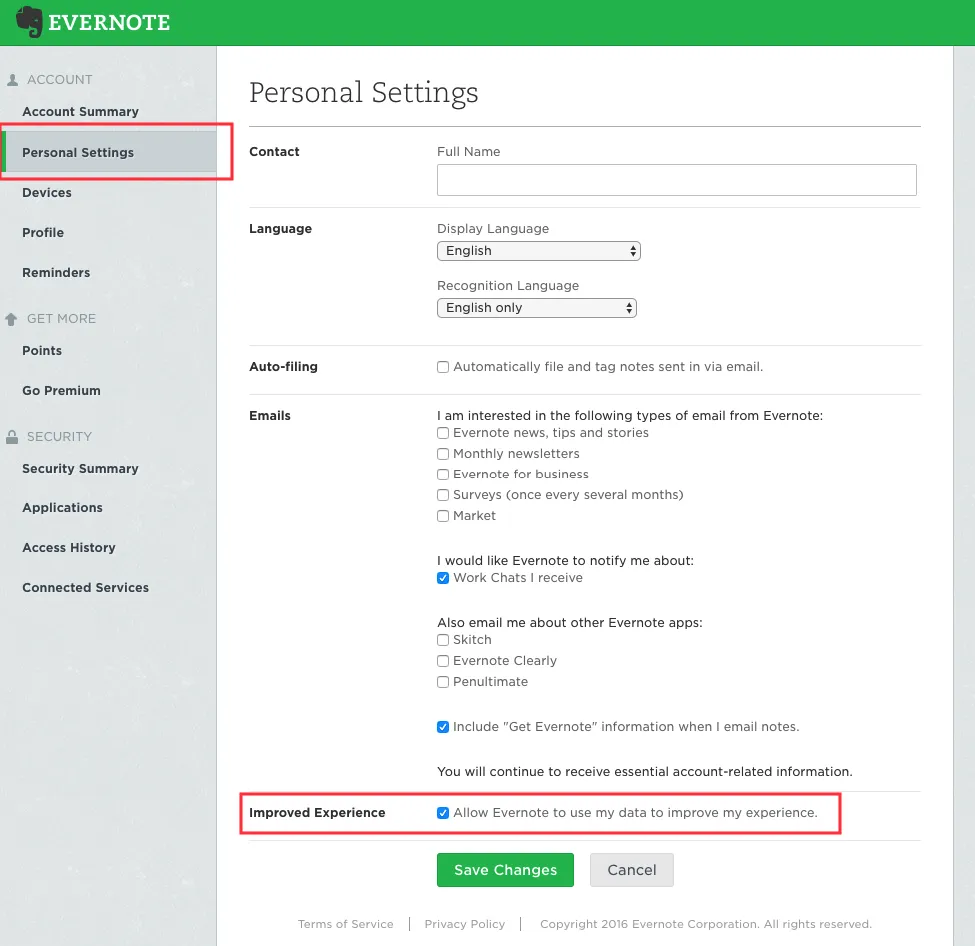
Task: Check the Monthly newsletters option
Action: coord(443,454)
